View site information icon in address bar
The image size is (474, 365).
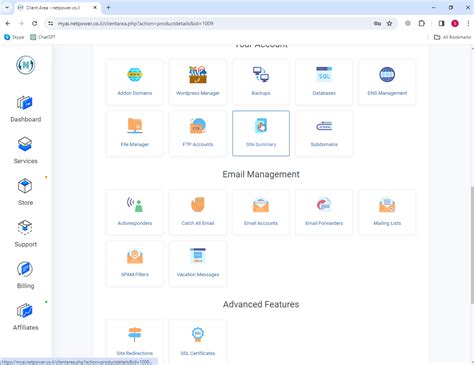pos(51,23)
